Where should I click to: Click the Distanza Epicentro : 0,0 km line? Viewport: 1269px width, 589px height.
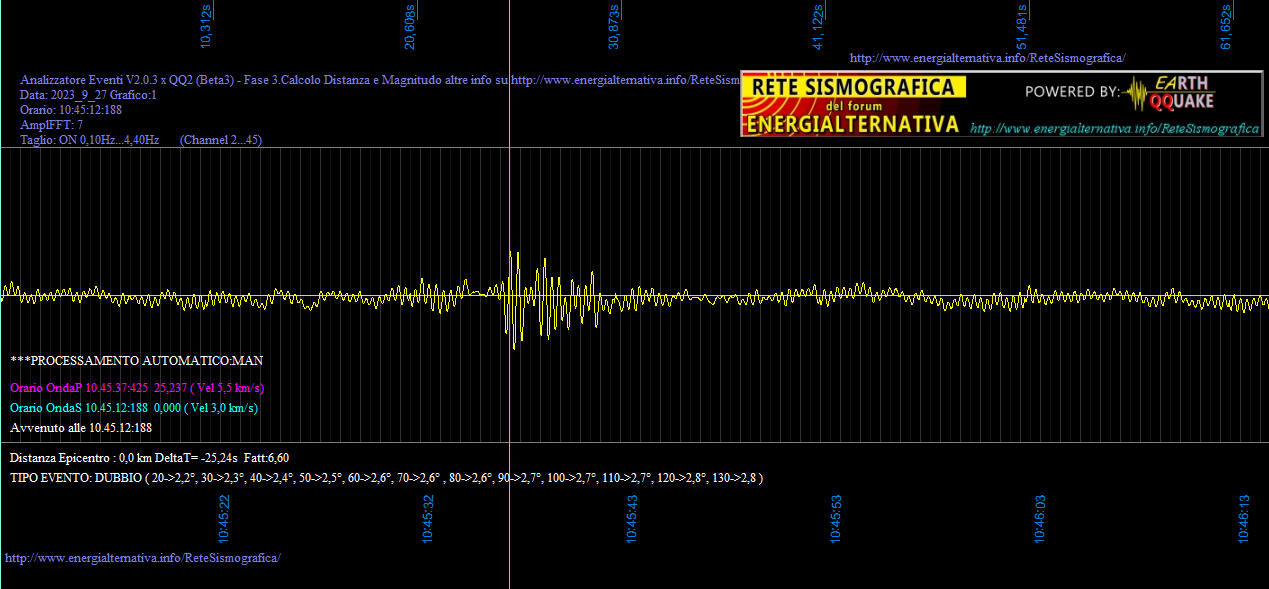tap(150, 457)
